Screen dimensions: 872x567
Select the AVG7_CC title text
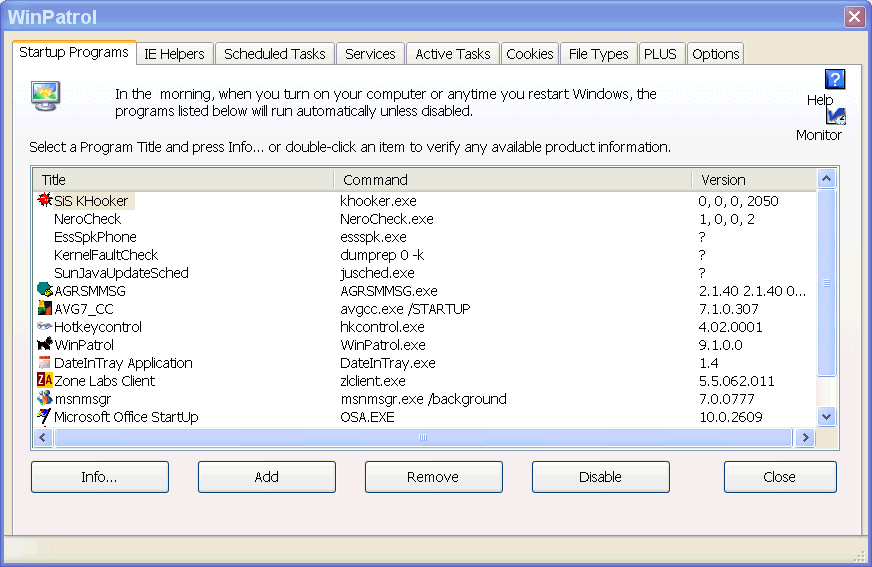tap(83, 309)
